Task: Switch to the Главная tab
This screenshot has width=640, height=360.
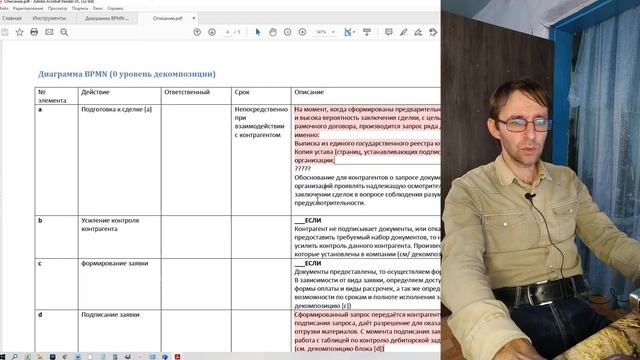Action: 12,18
